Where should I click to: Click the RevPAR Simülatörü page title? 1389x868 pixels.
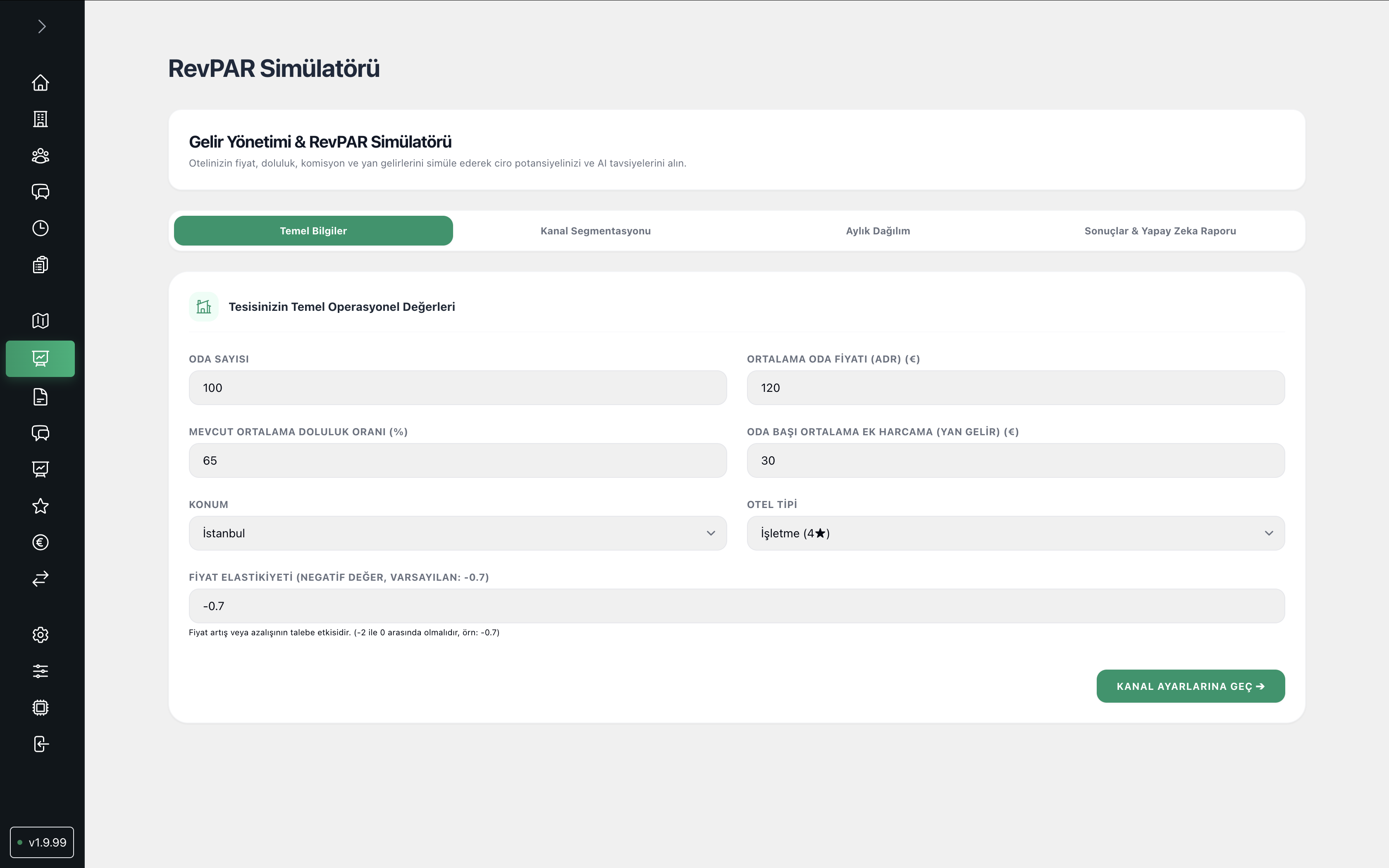point(274,68)
